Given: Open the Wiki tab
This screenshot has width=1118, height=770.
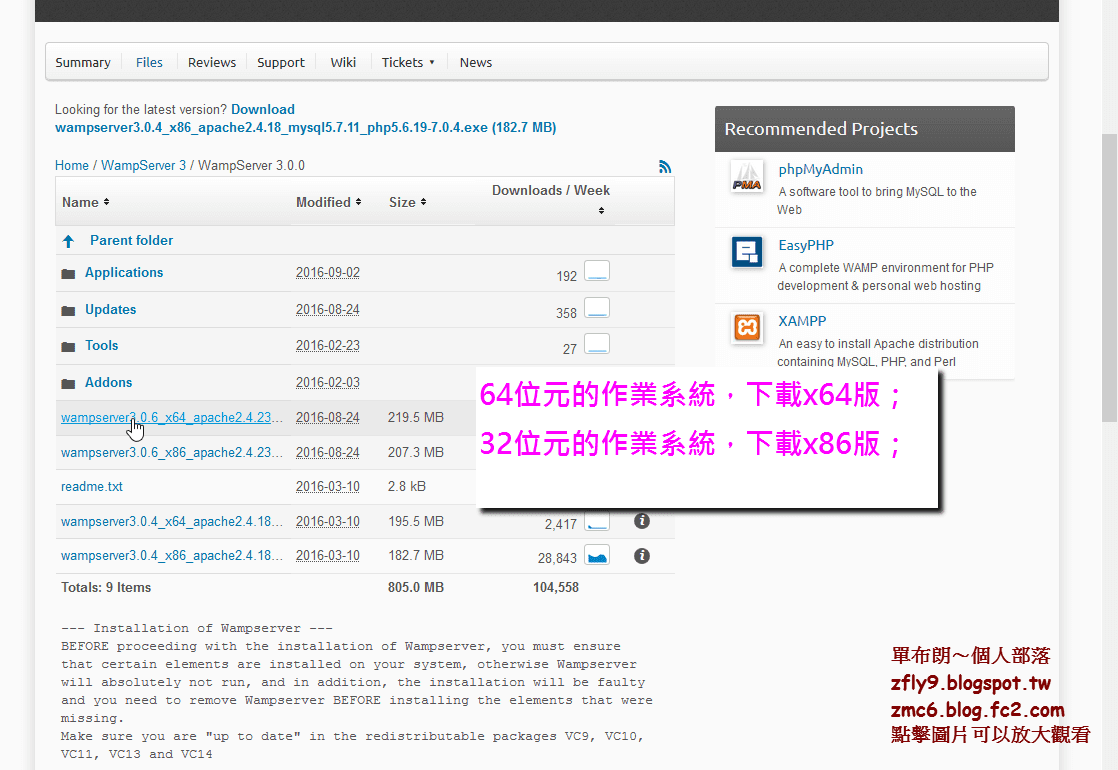Looking at the screenshot, I should tap(343, 63).
